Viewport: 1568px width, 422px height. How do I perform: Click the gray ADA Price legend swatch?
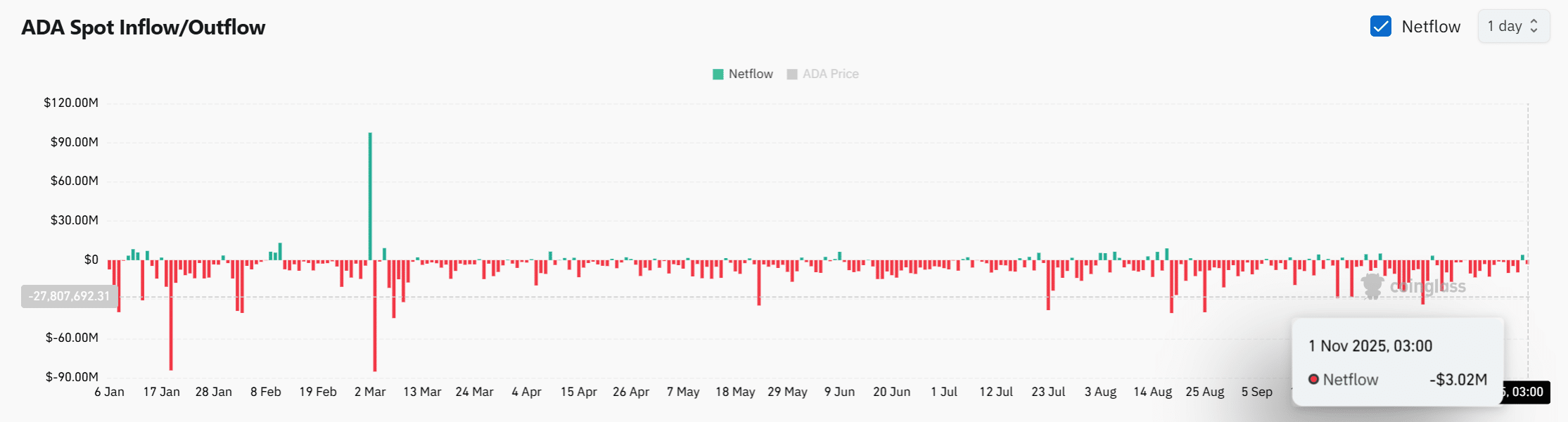pos(792,75)
